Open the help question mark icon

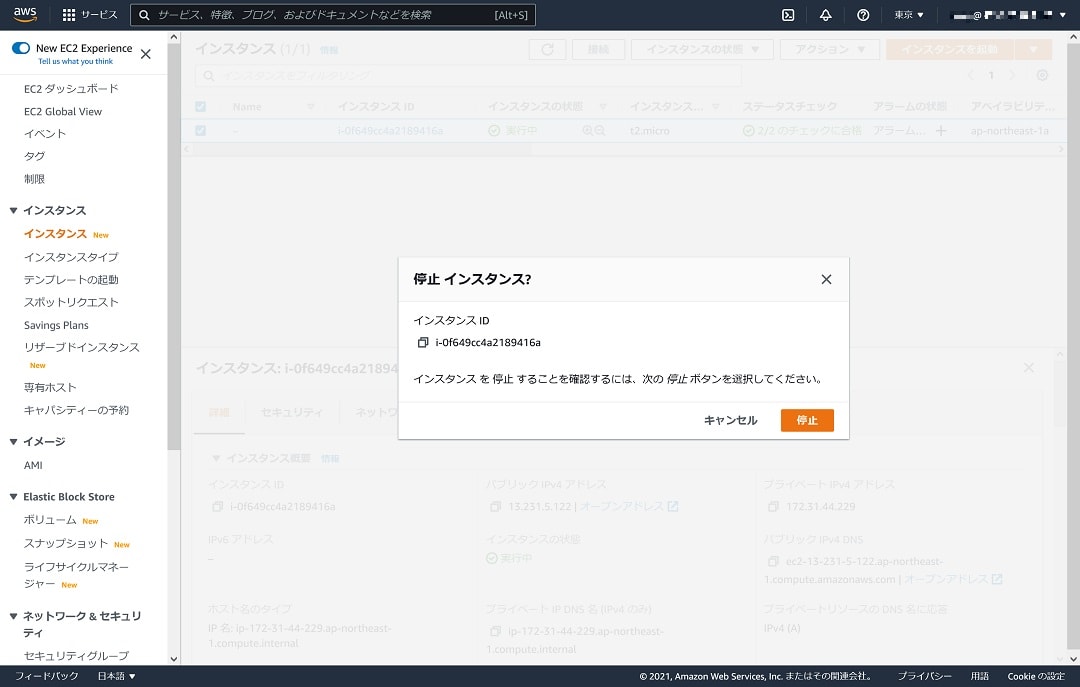coord(862,14)
